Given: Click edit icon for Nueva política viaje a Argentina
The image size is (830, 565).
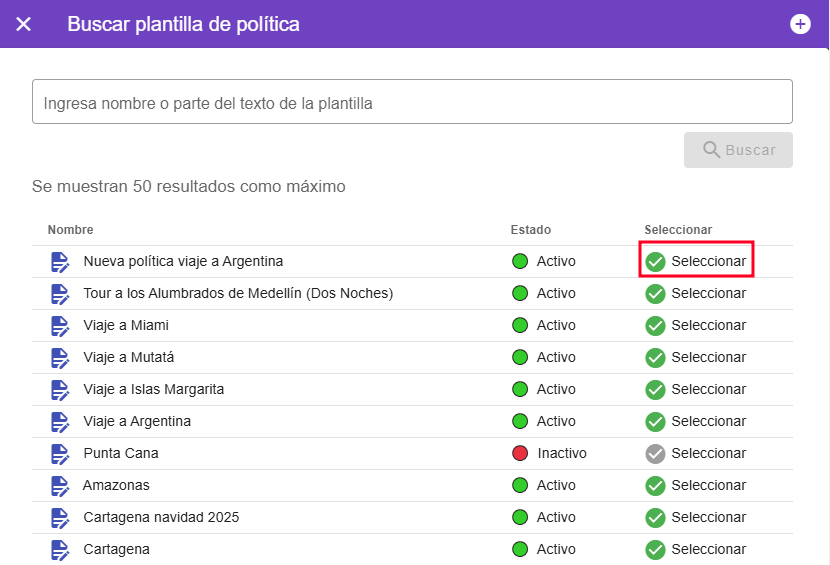Looking at the screenshot, I should (60, 261).
